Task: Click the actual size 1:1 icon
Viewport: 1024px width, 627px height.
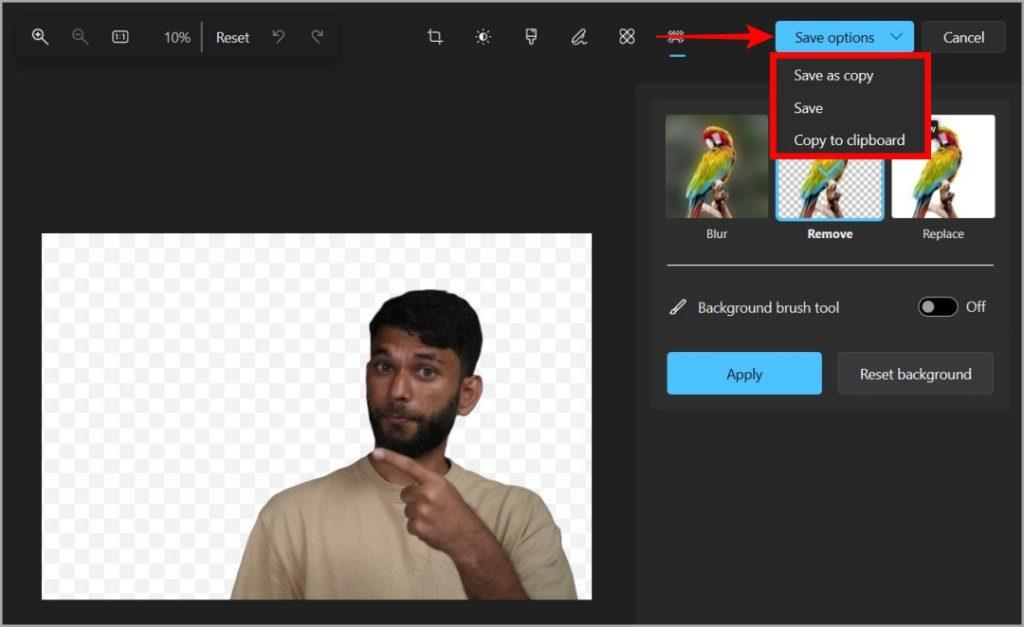Action: [120, 37]
